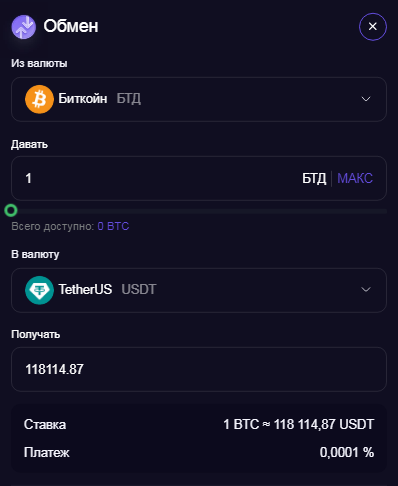Expand the Биткойн currency chevron
Image resolution: width=398 pixels, height=486 pixels.
coord(366,99)
